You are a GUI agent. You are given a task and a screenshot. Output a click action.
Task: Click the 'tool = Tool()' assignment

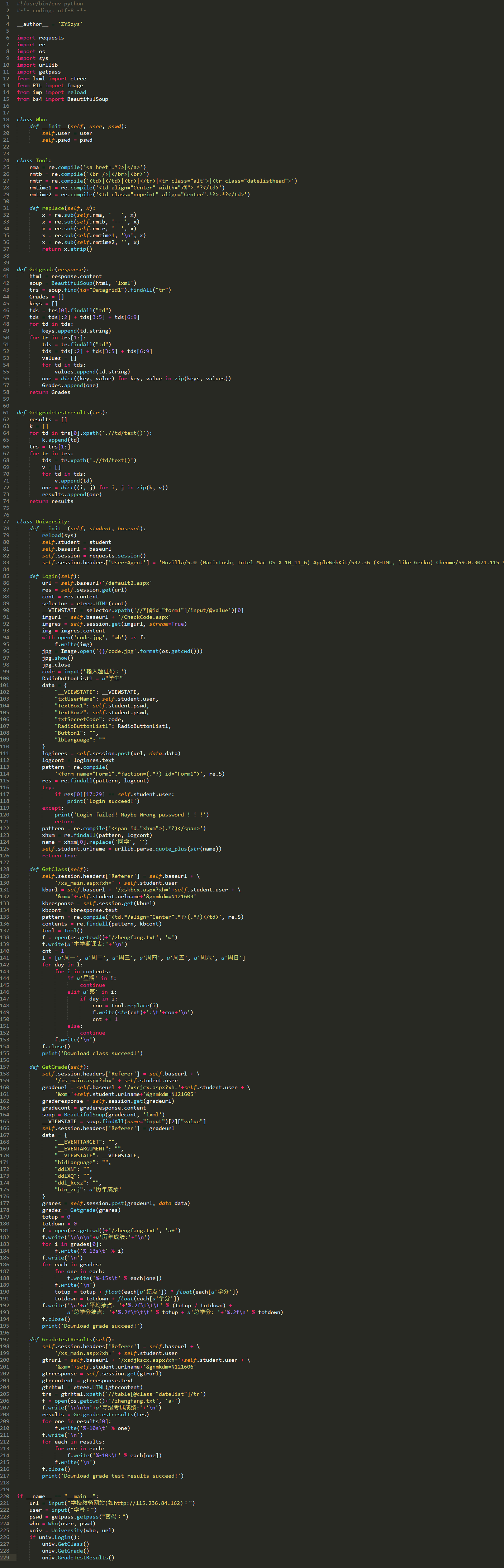[x=62, y=930]
